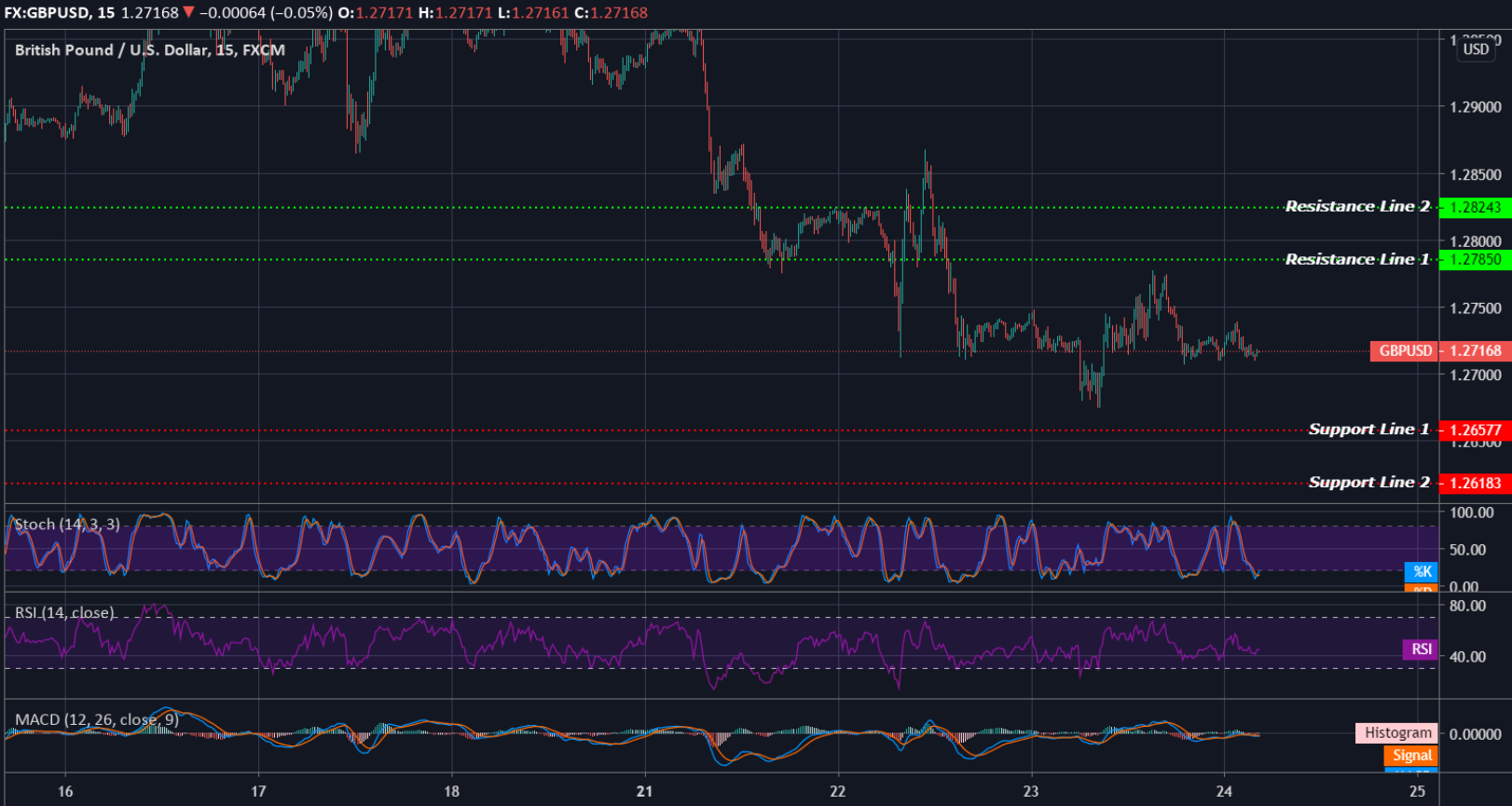Click the purple RSI value label

[1421, 649]
